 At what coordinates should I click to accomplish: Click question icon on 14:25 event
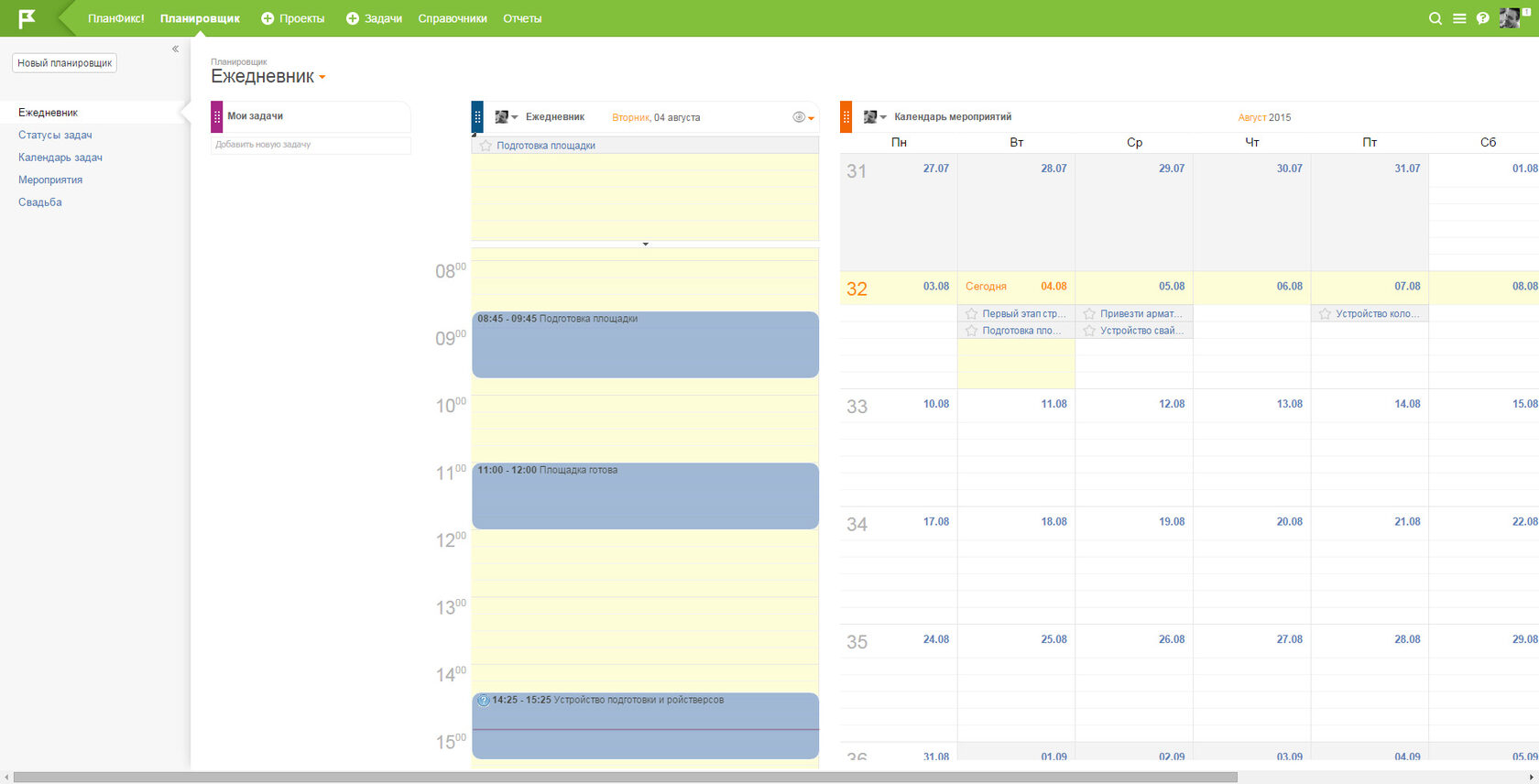pyautogui.click(x=484, y=701)
